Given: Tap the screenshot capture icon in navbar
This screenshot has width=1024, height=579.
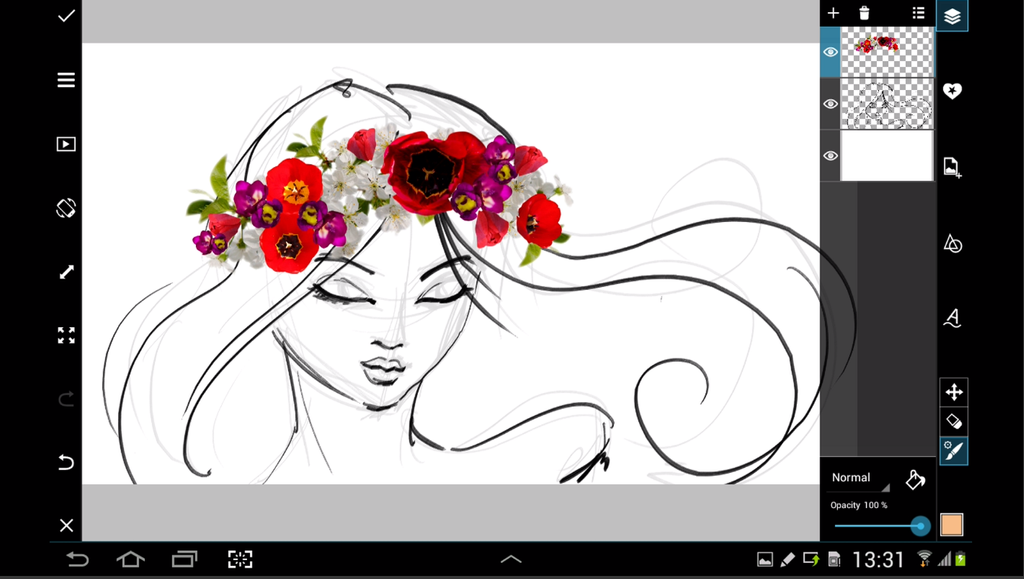Looking at the screenshot, I should [240, 559].
